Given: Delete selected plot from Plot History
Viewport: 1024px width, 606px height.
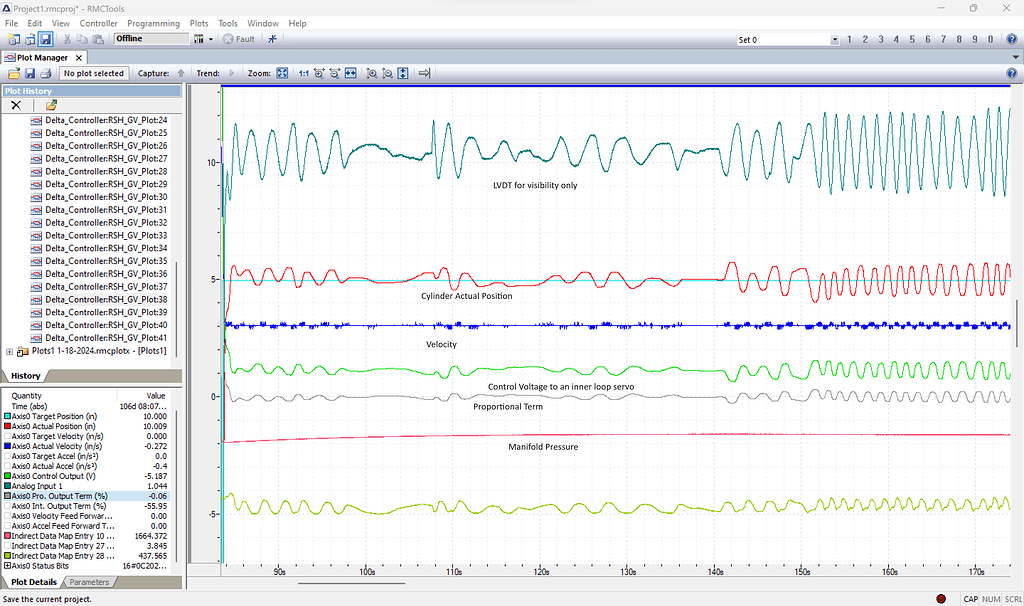Looking at the screenshot, I should [16, 104].
